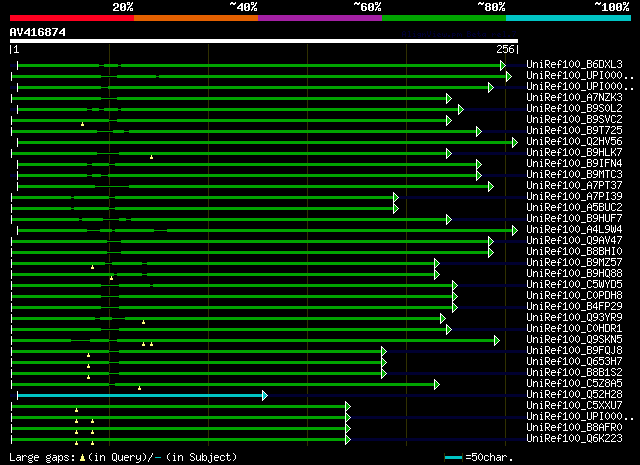Click the green alignment bar of Q2HV56
Image resolution: width=640 pixels, height=465 pixels.
coord(265,142)
